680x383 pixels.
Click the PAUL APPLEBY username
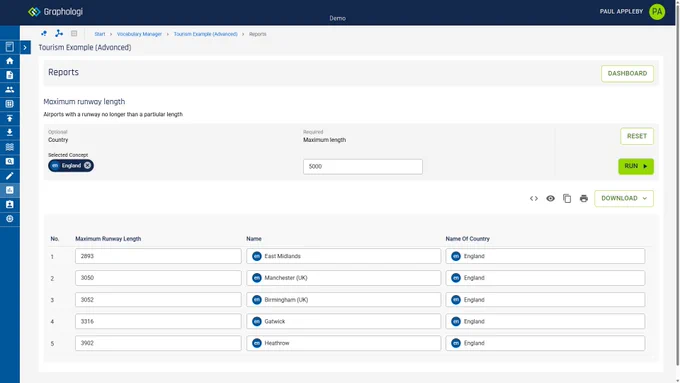tap(621, 11)
